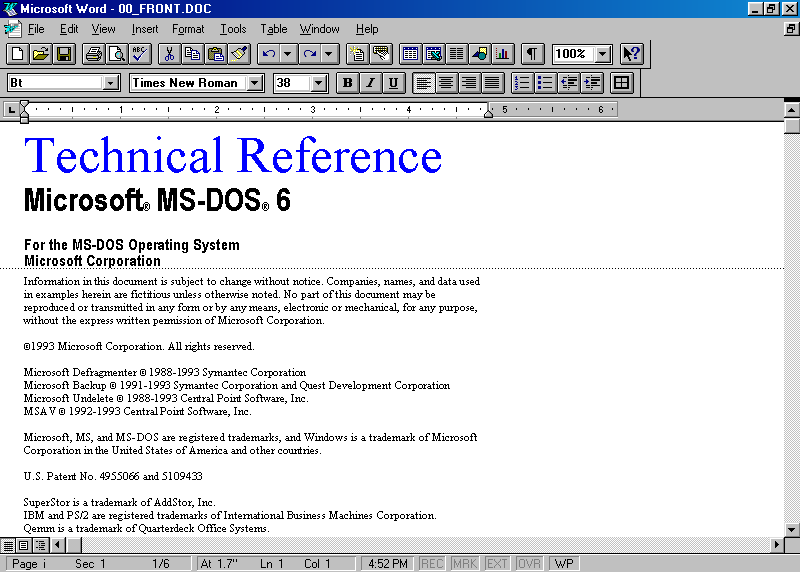Insert a chart with the graph icon
Screen dimensions: 800x572
[503, 54]
